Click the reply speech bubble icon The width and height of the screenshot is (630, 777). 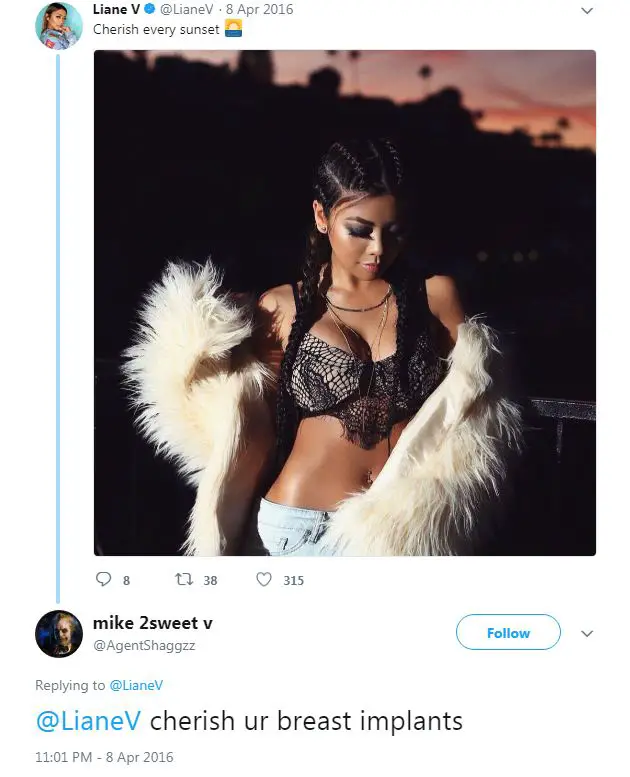103,579
